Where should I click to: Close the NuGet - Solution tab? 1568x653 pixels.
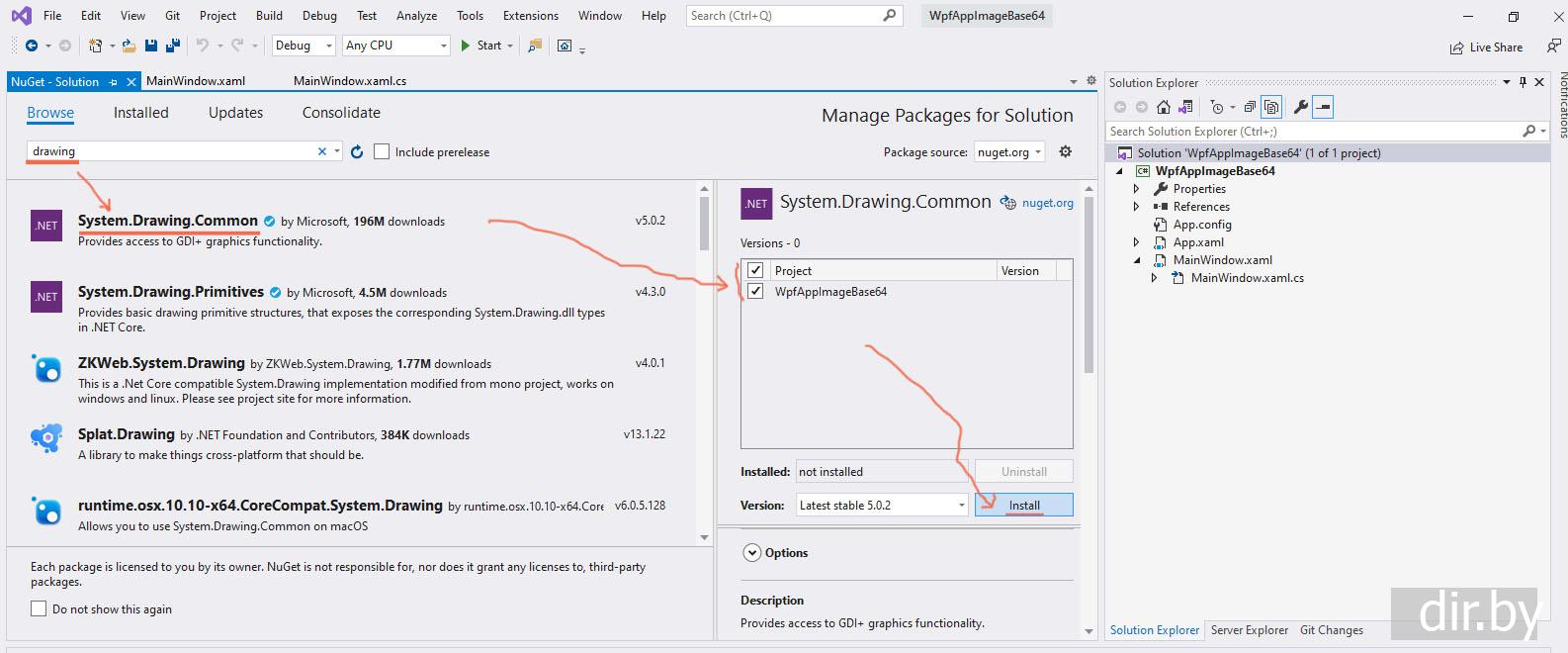point(131,82)
